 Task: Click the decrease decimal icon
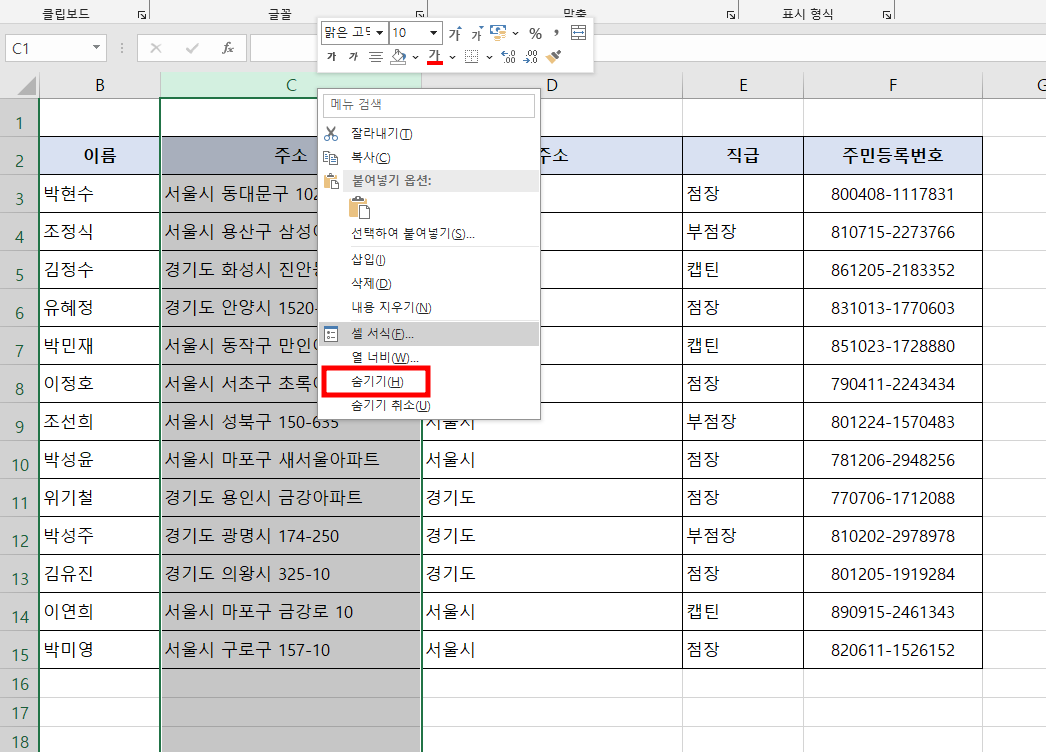tap(530, 57)
